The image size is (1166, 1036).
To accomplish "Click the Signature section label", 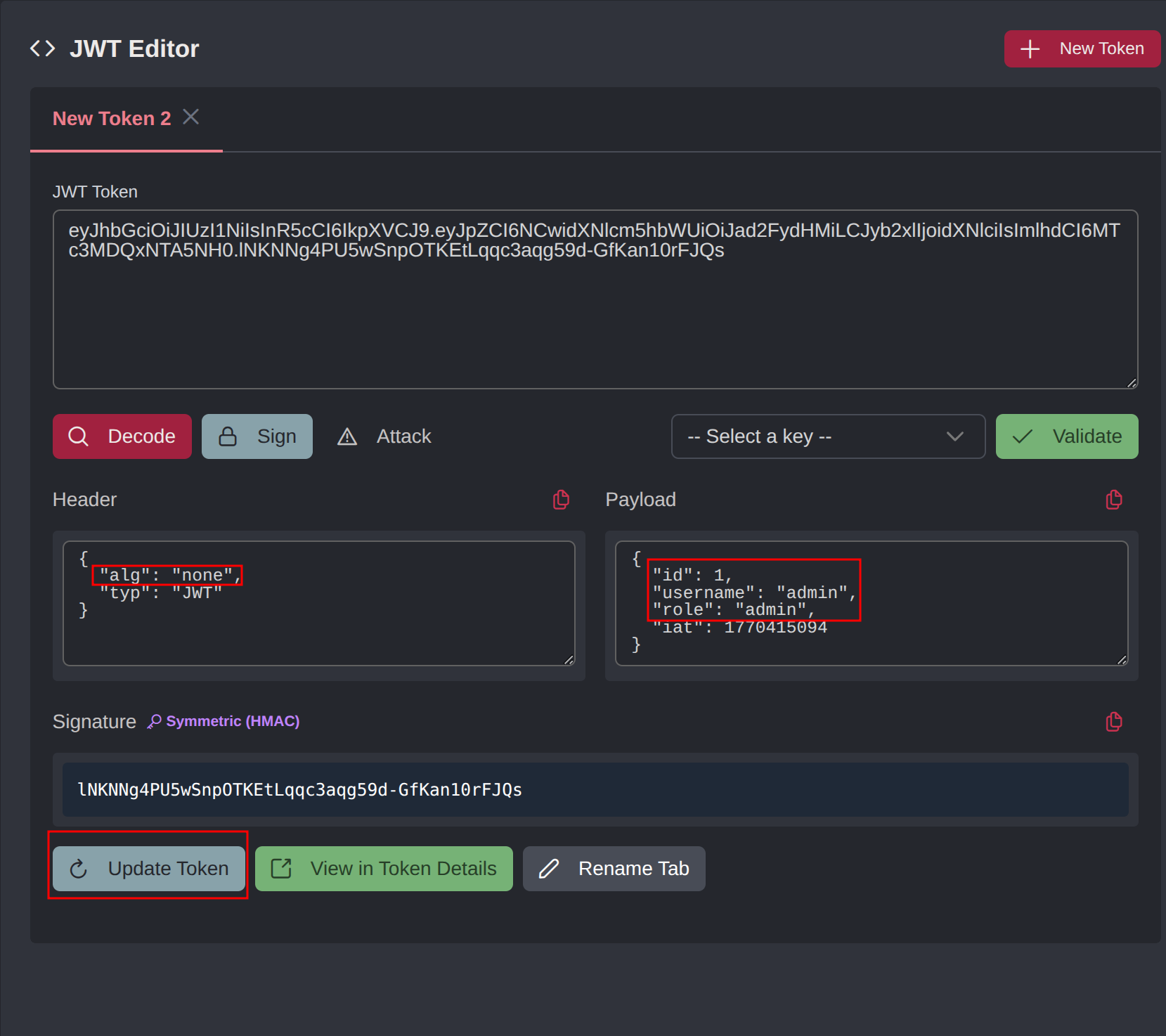I will [94, 722].
